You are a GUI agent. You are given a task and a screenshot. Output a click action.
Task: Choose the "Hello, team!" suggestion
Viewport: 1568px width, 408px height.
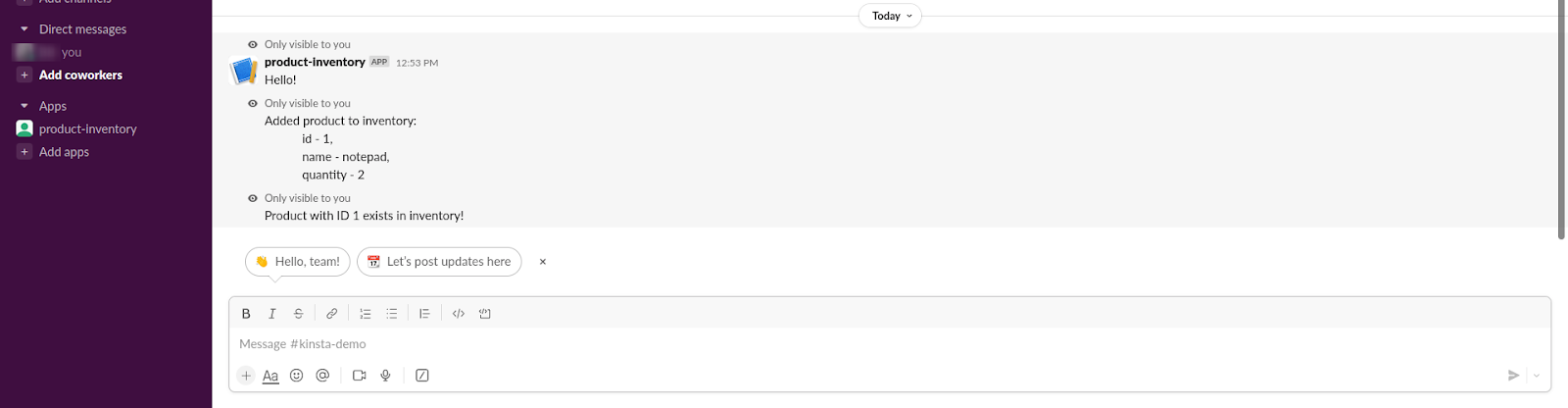click(297, 262)
